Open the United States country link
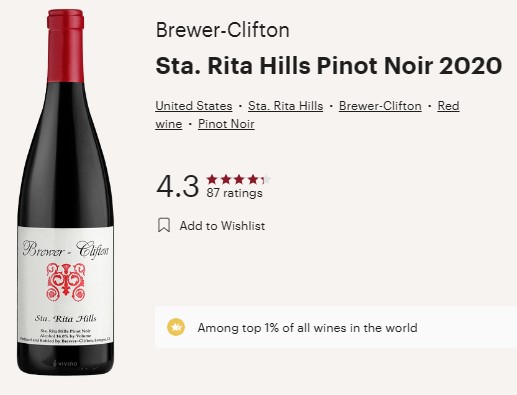 (194, 106)
